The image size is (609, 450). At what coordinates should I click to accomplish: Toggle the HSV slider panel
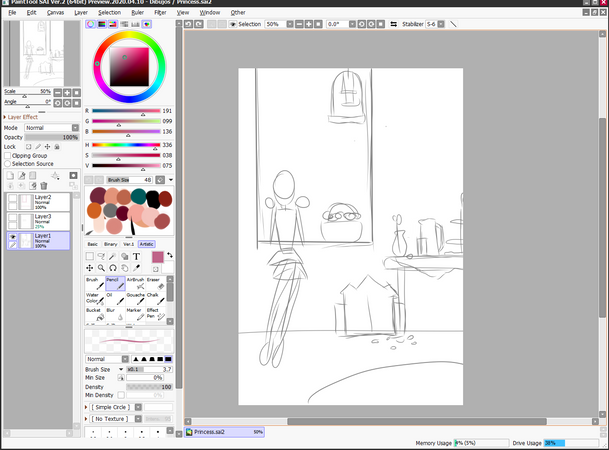coord(113,24)
